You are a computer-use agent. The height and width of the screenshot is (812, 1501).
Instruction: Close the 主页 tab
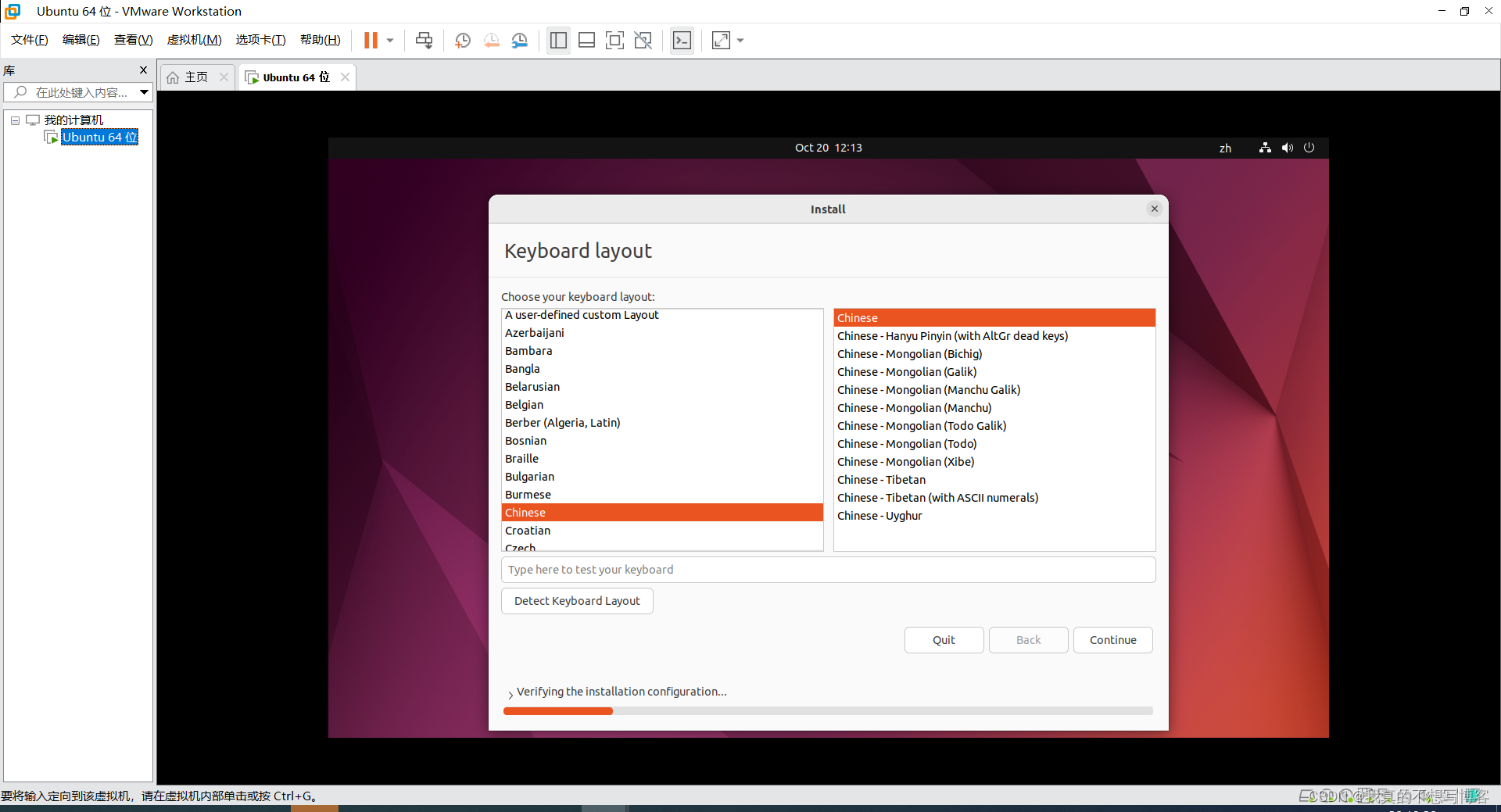click(x=224, y=77)
